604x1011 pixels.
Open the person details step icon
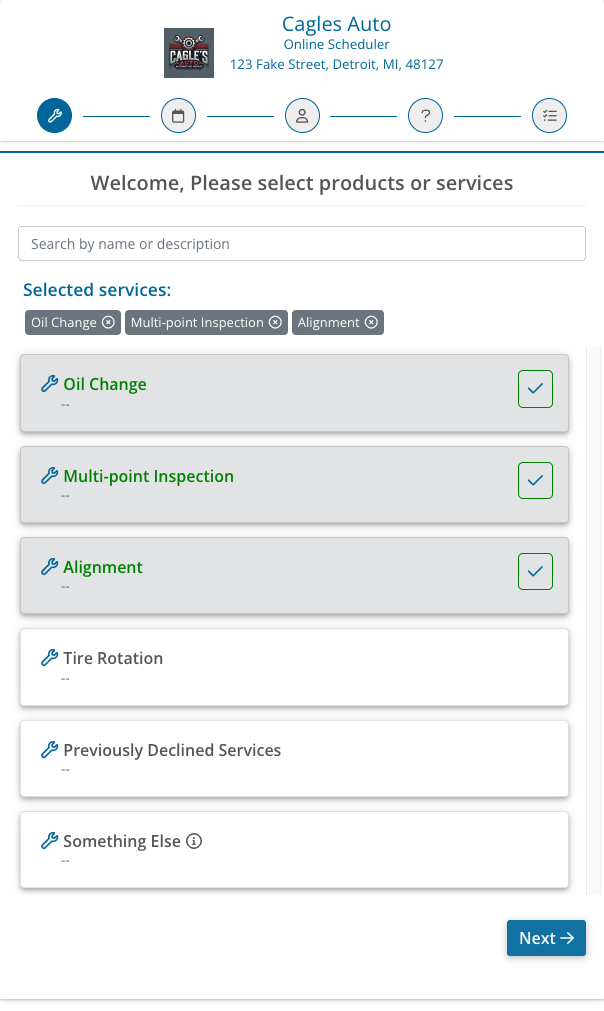click(302, 116)
